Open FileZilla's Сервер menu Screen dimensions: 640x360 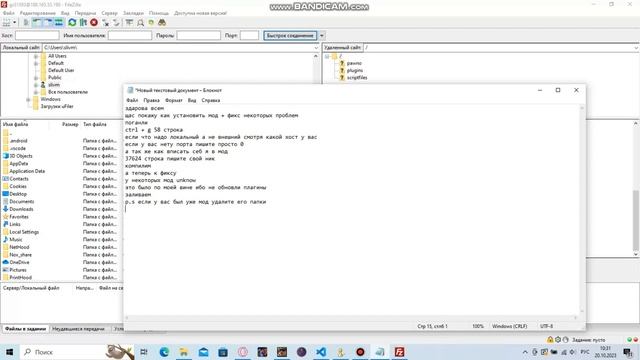point(109,13)
